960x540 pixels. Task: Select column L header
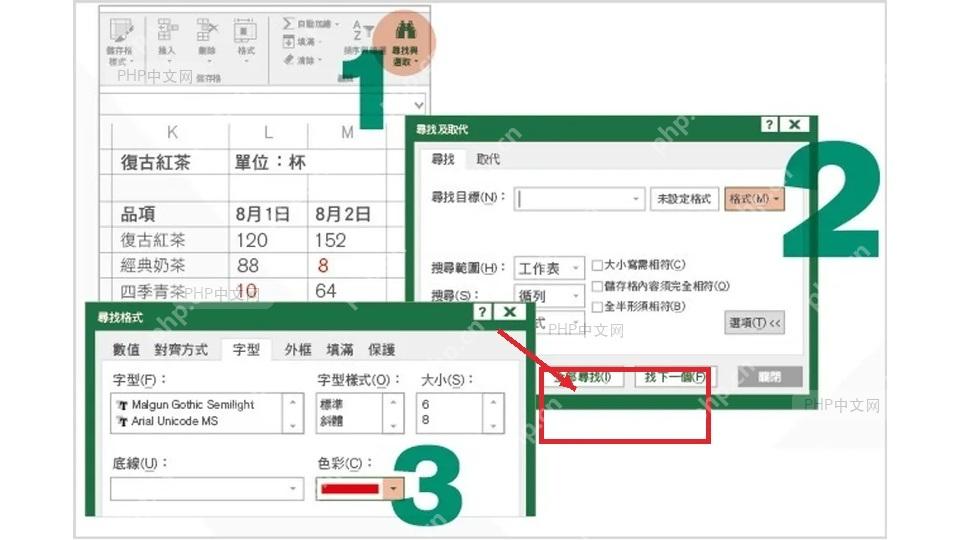click(268, 132)
